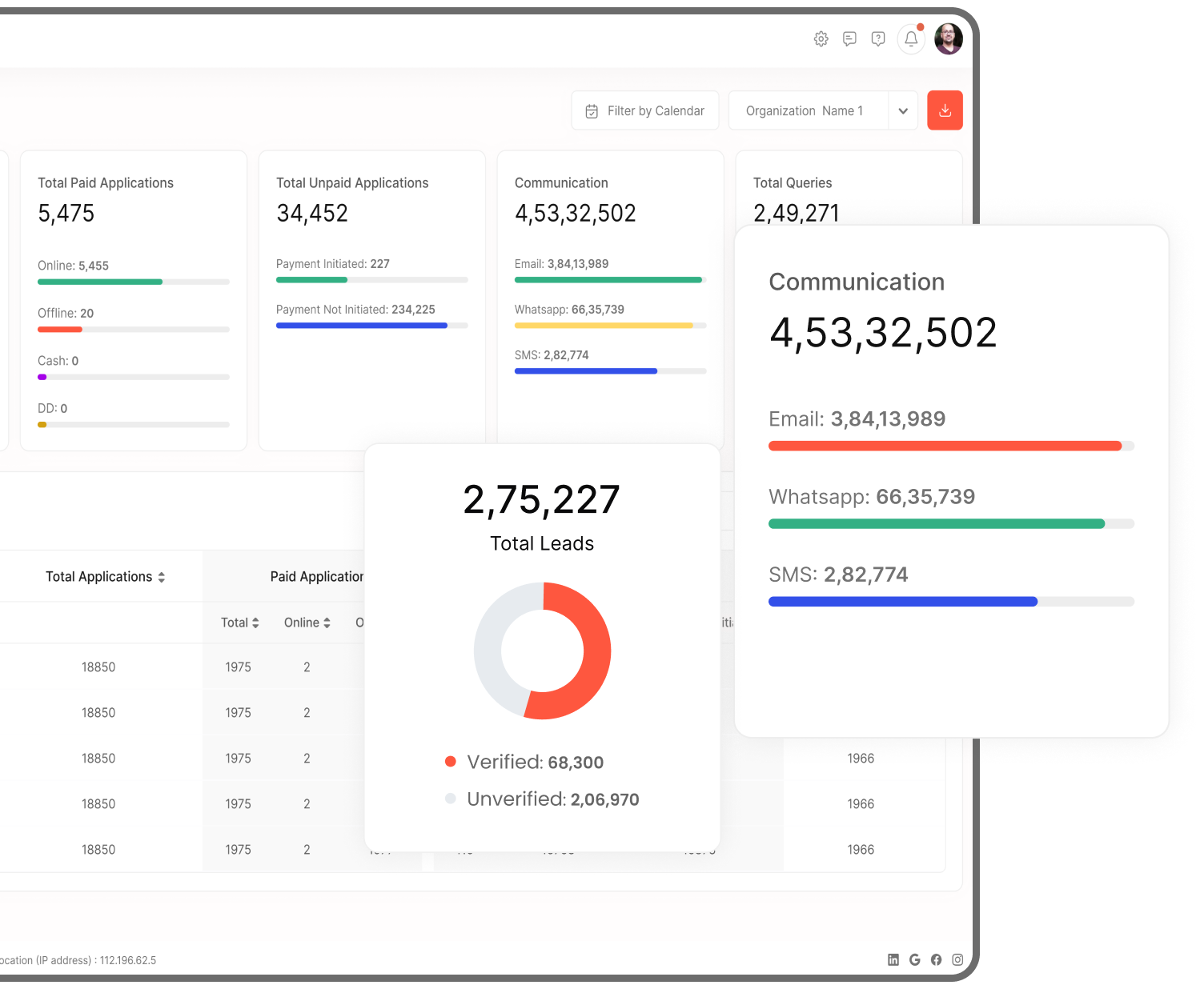This screenshot has height=989, width=1204.
Task: Click the Paid Applications column header
Action: [316, 577]
